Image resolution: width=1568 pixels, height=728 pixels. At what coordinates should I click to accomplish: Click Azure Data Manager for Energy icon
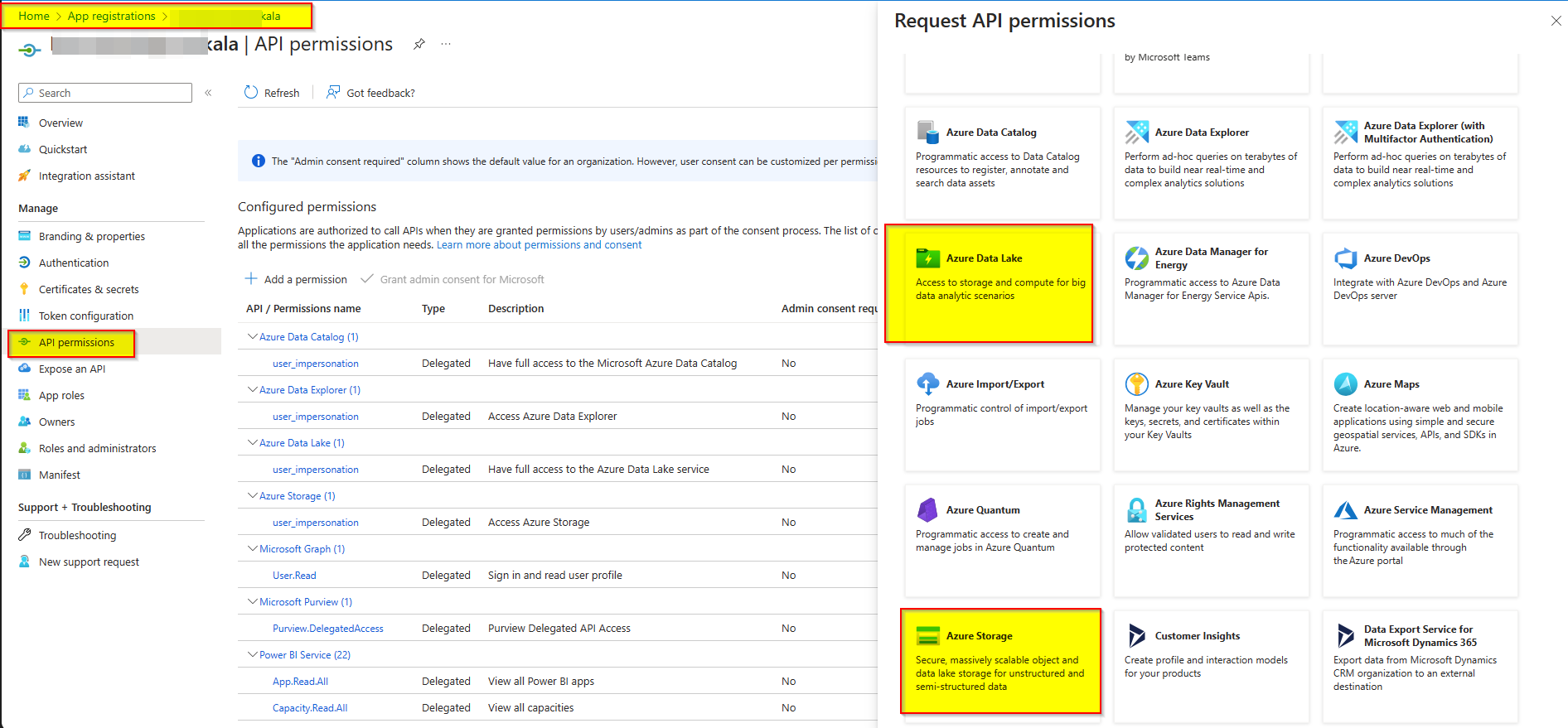point(1136,258)
